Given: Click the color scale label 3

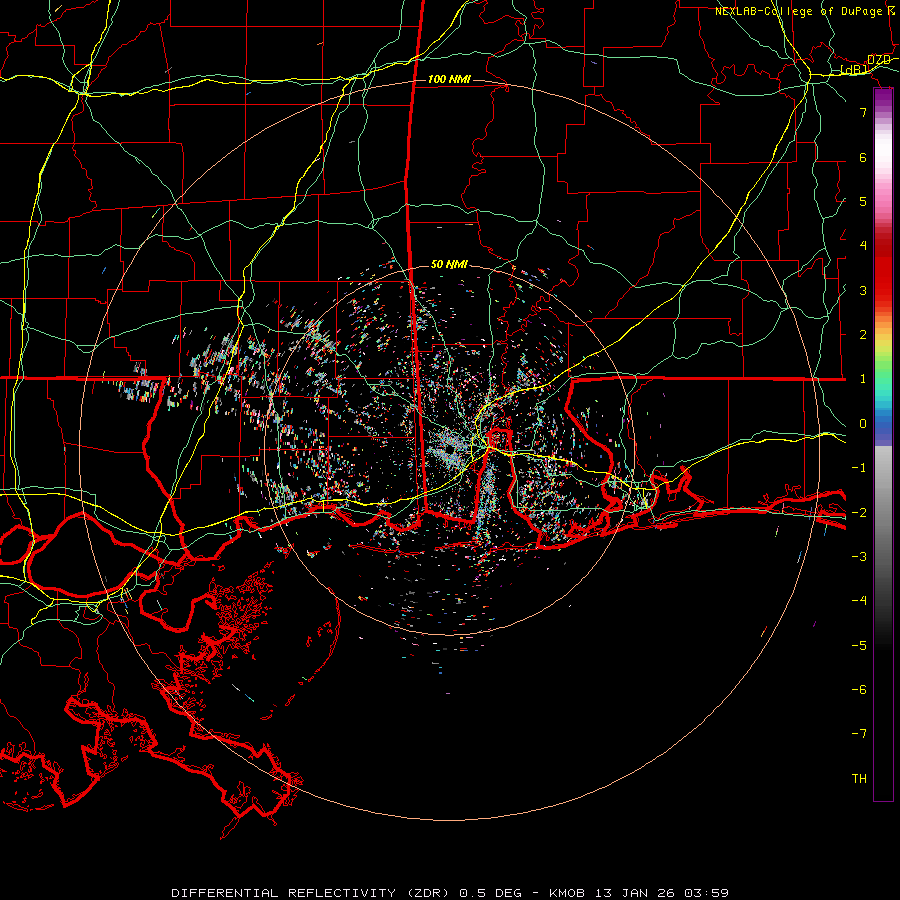Looking at the screenshot, I should 863,290.
